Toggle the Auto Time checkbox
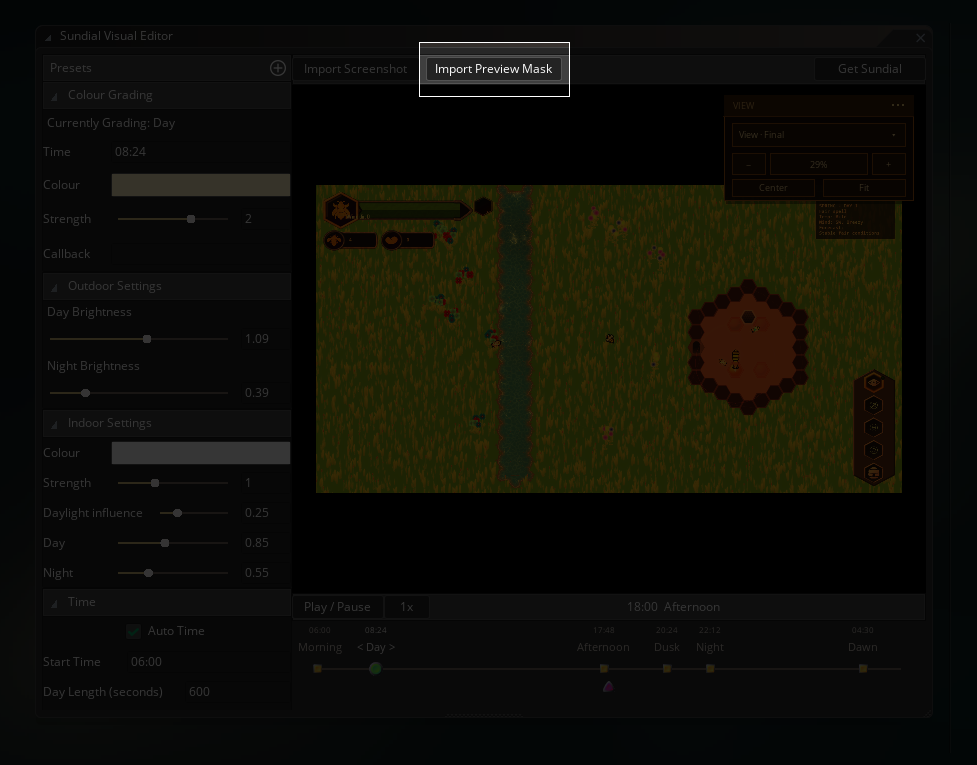The image size is (977, 765). pyautogui.click(x=133, y=631)
